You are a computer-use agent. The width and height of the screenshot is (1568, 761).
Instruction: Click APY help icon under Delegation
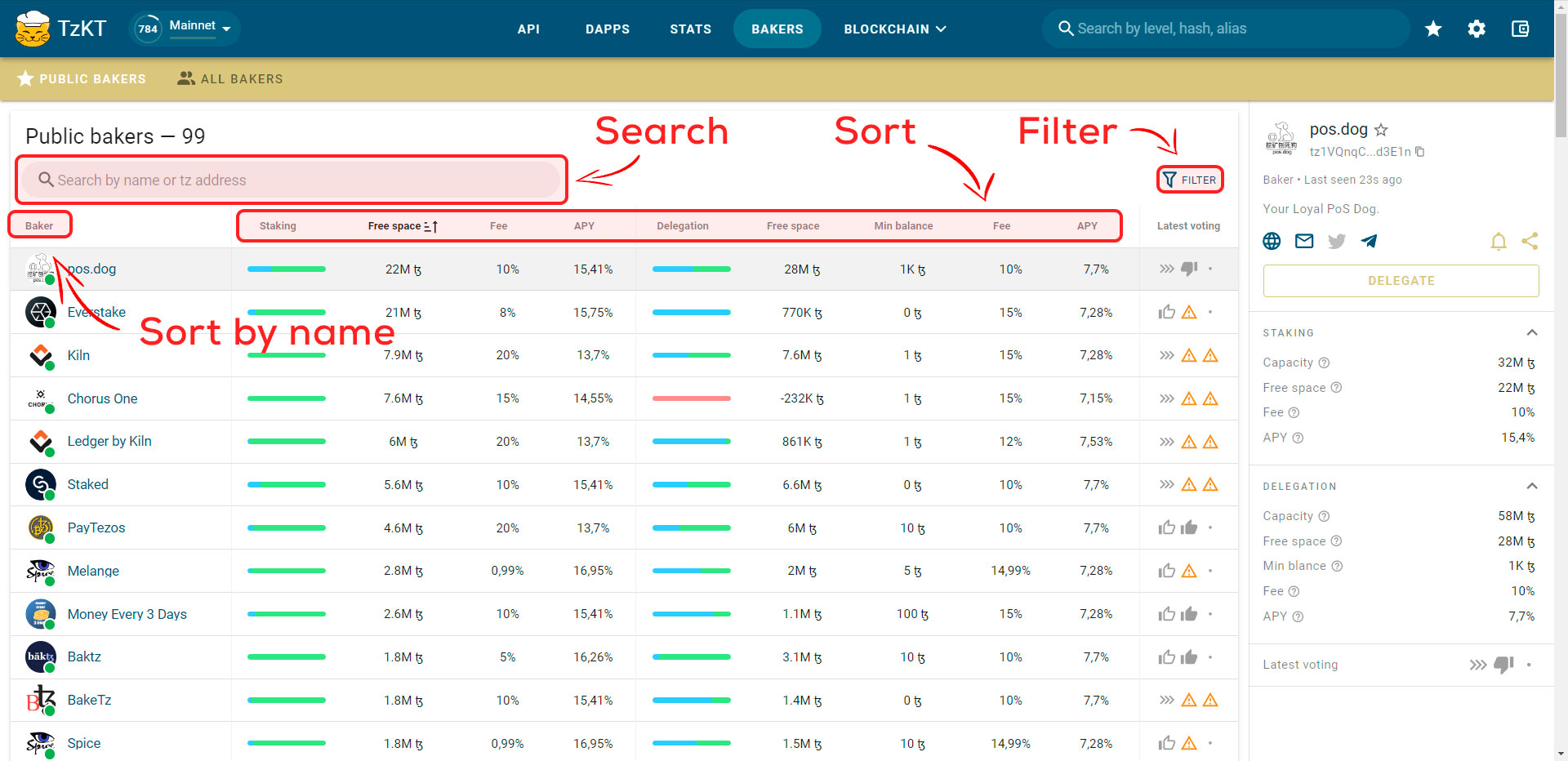[1298, 616]
